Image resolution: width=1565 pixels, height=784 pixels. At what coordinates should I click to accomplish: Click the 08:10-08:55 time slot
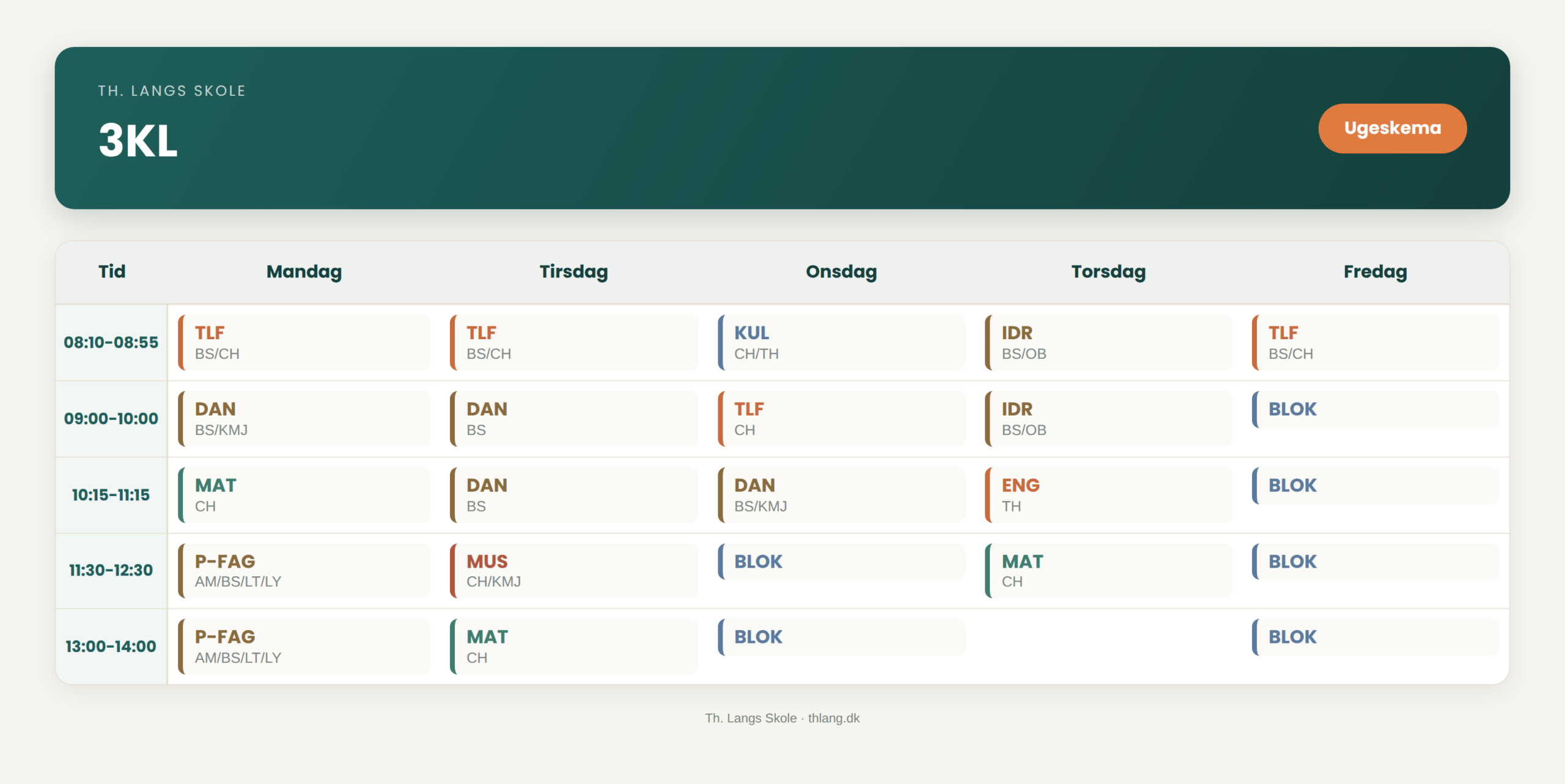[x=111, y=342]
